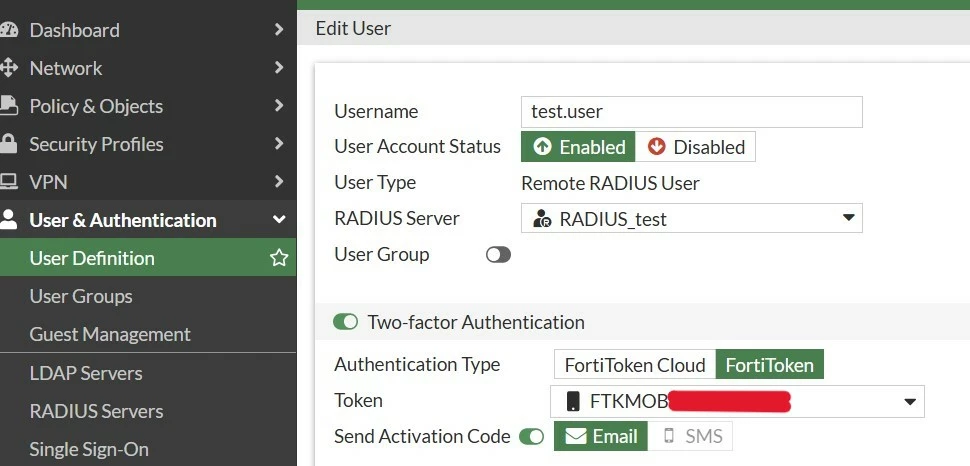Click the mobile icon on SMS button
The image size is (970, 466).
669,436
